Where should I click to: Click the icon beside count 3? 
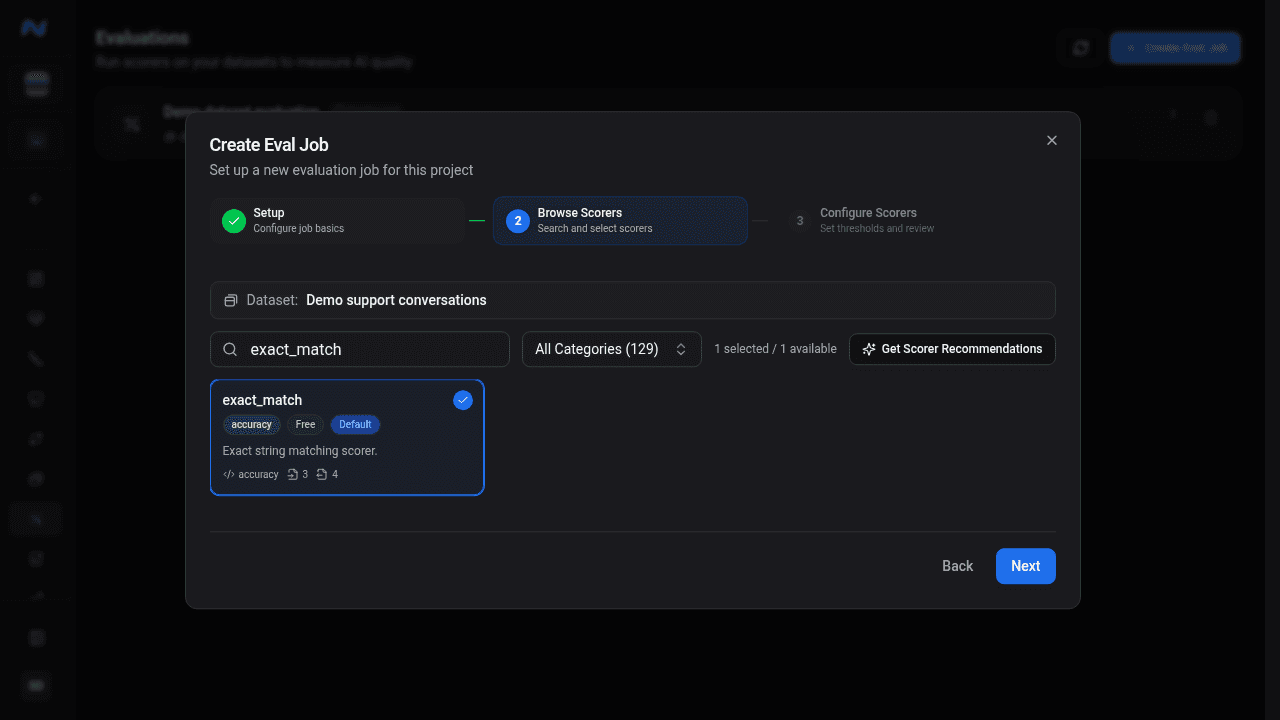tap(292, 475)
